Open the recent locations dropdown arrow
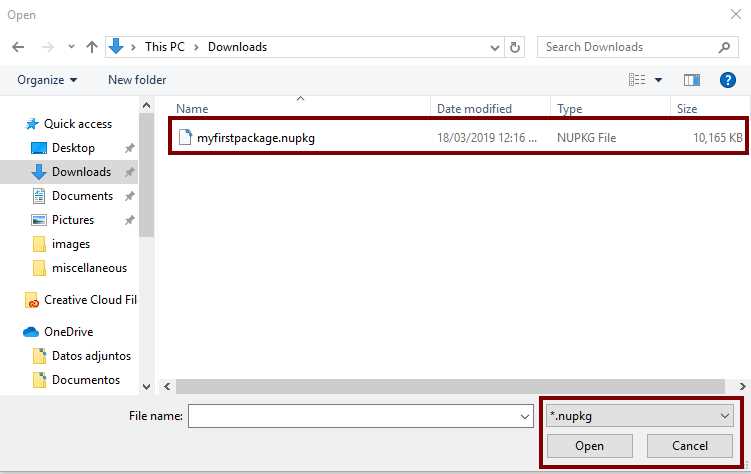 pyautogui.click(x=71, y=47)
